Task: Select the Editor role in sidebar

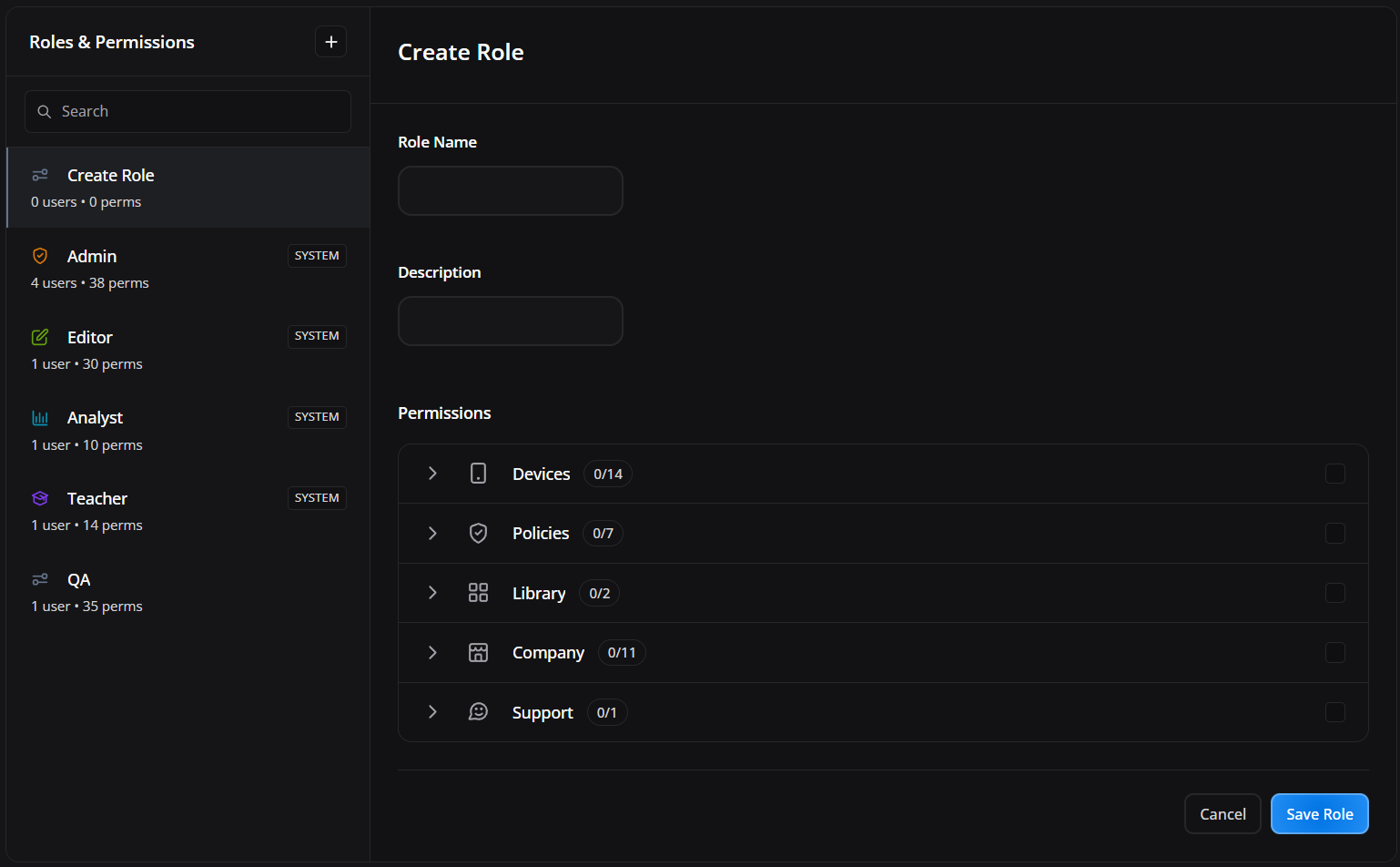Action: coord(188,350)
